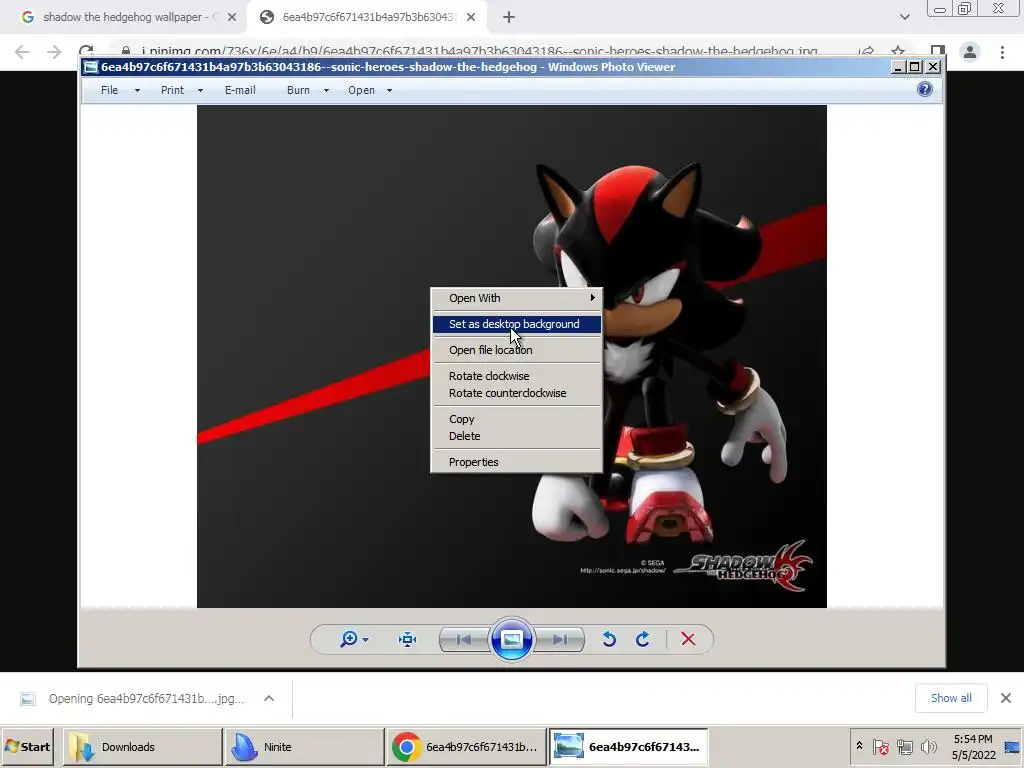The width and height of the screenshot is (1024, 768).
Task: Click volume speaker tray icon
Action: (928, 746)
